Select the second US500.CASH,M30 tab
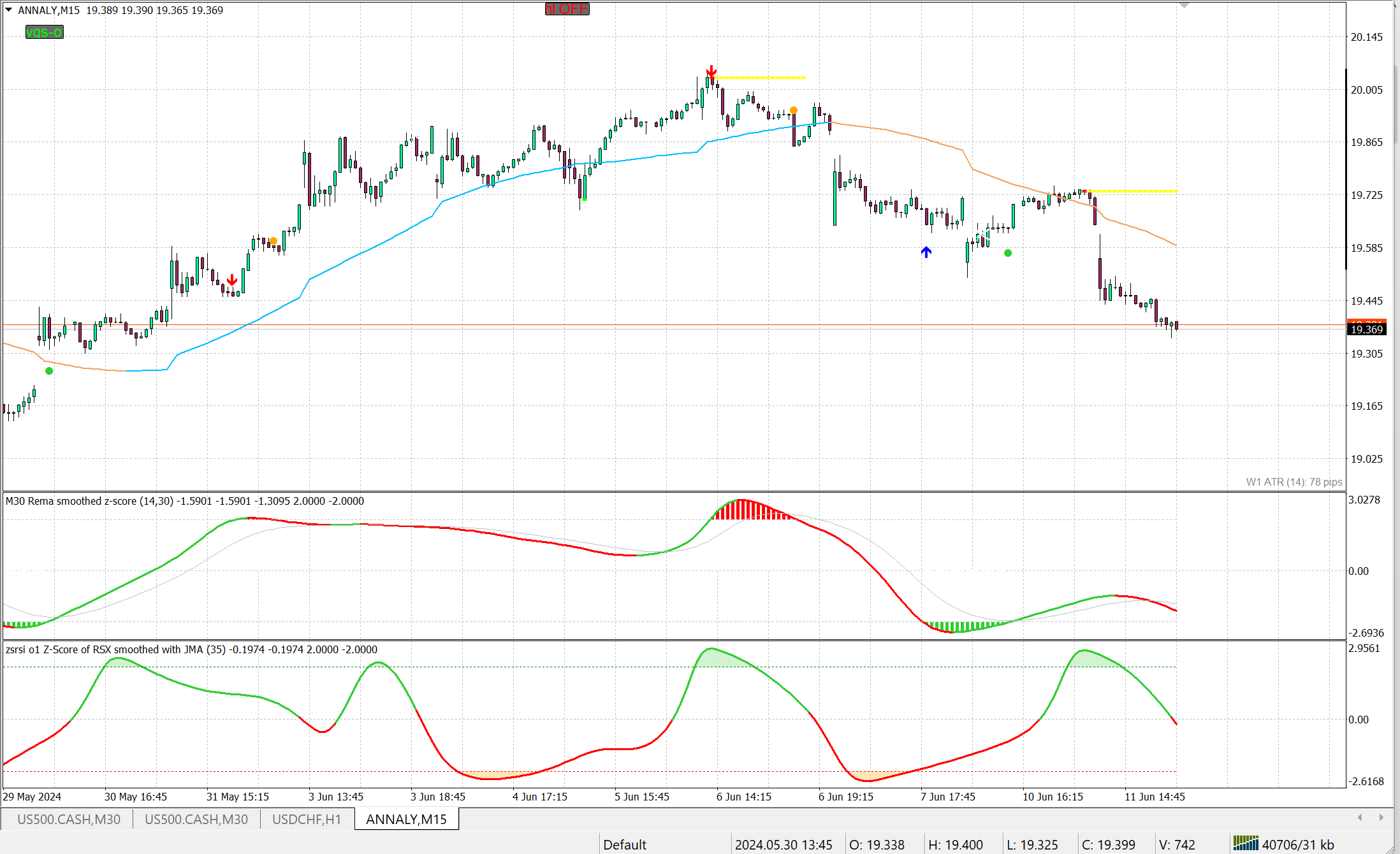Screen dimensions: 1400x854 tap(196, 819)
